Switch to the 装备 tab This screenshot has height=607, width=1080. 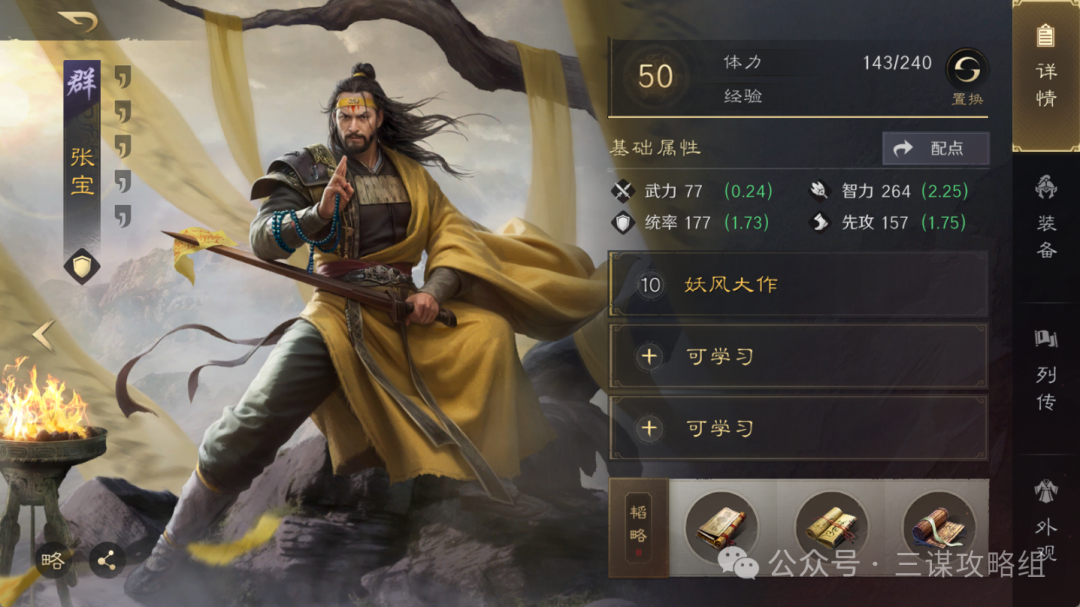click(1046, 217)
